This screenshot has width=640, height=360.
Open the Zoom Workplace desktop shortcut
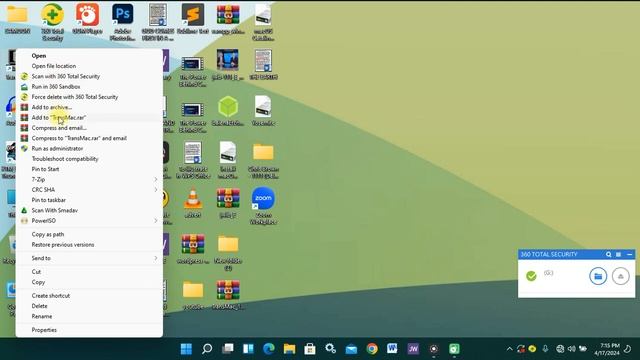[x=263, y=205]
